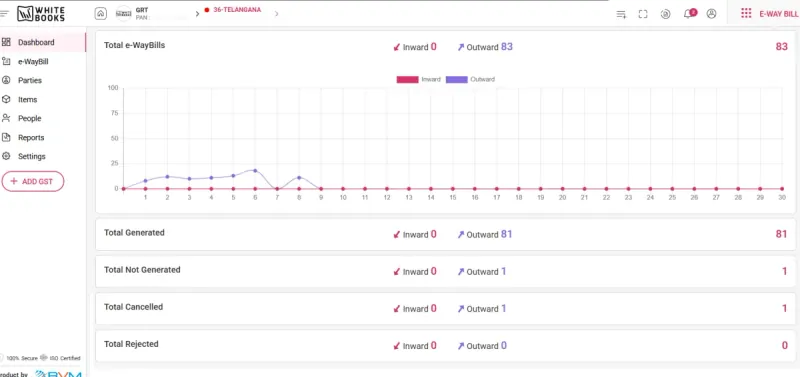
Task: Click outward arrow icon in Total Cancelled
Action: (461, 309)
